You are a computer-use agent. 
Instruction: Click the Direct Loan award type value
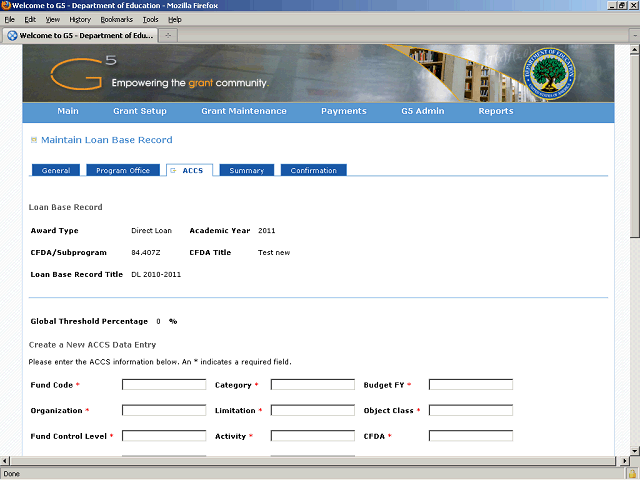pos(151,231)
